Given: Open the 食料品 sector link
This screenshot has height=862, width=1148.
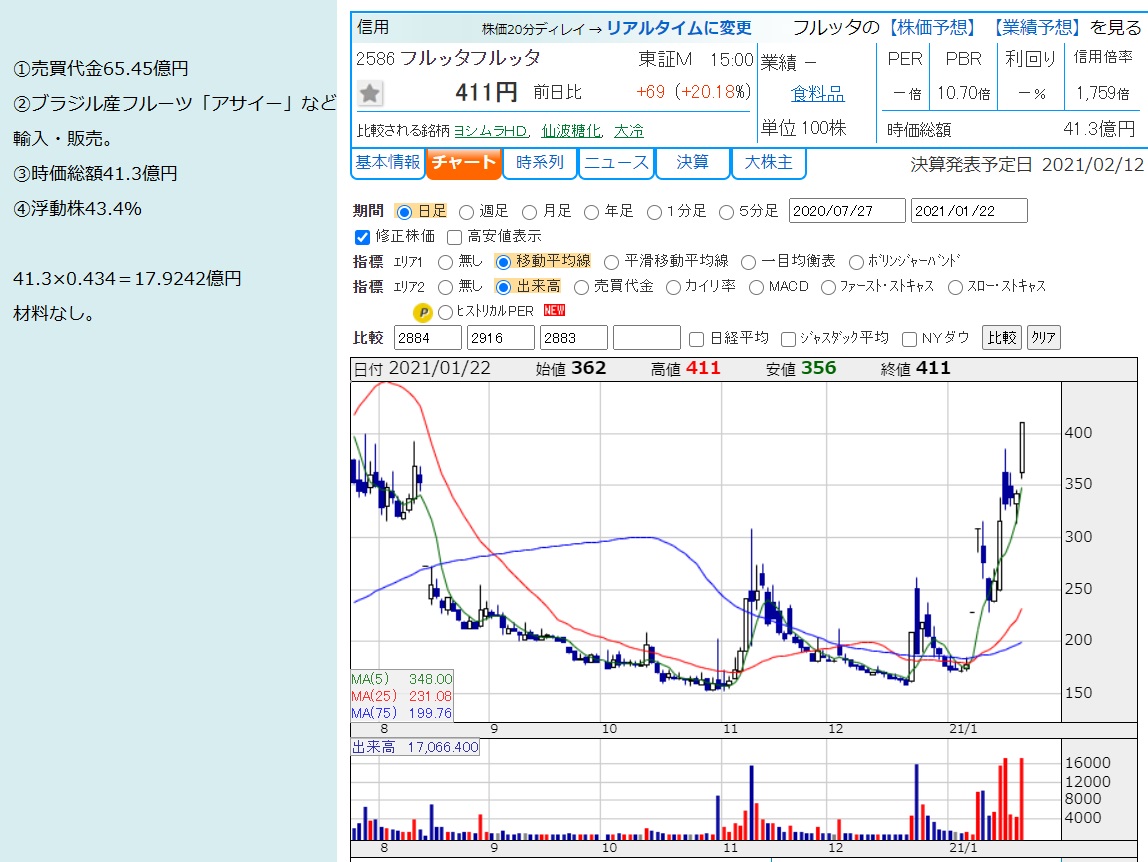Looking at the screenshot, I should click(x=818, y=94).
